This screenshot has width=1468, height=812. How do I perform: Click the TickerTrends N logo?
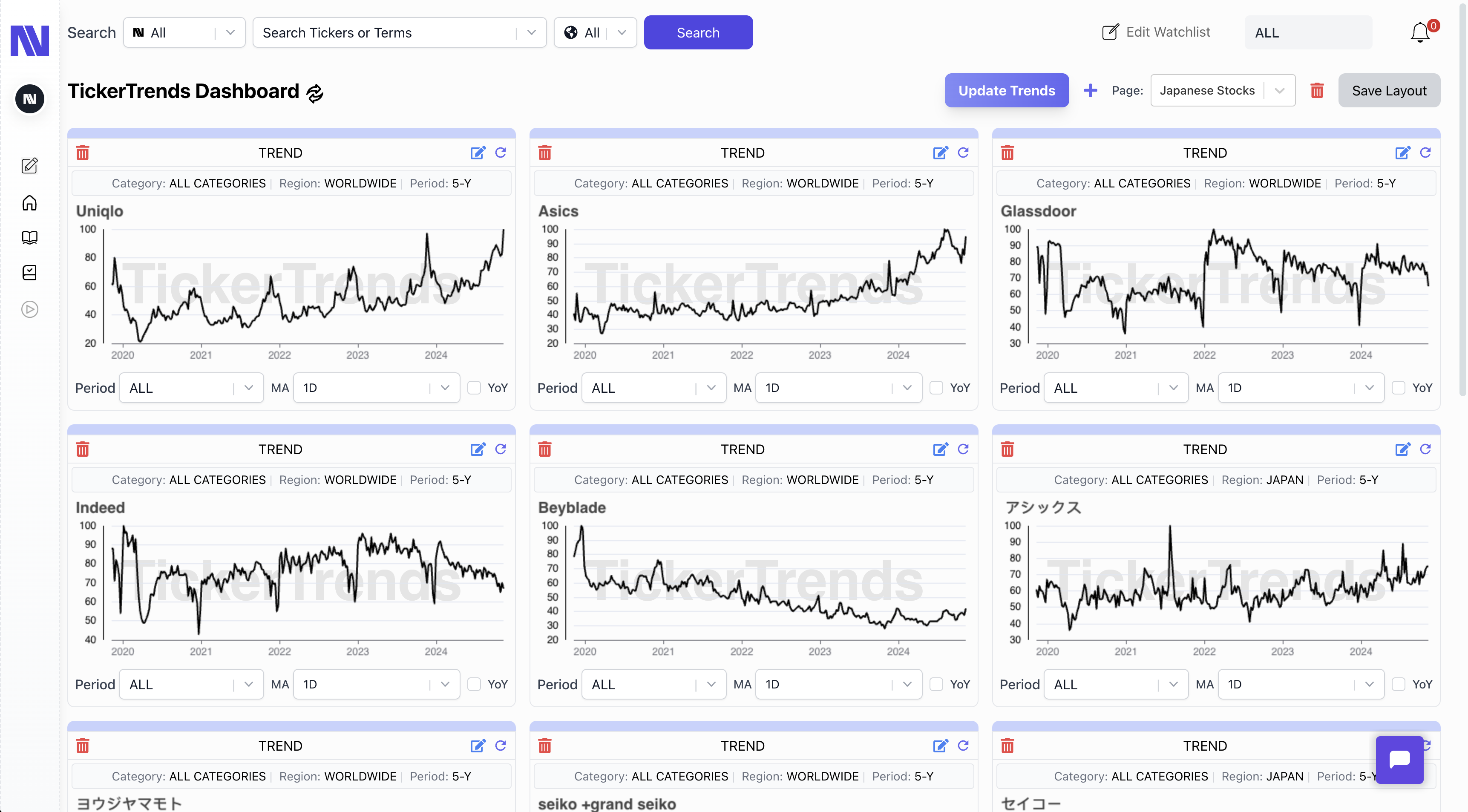pos(30,40)
